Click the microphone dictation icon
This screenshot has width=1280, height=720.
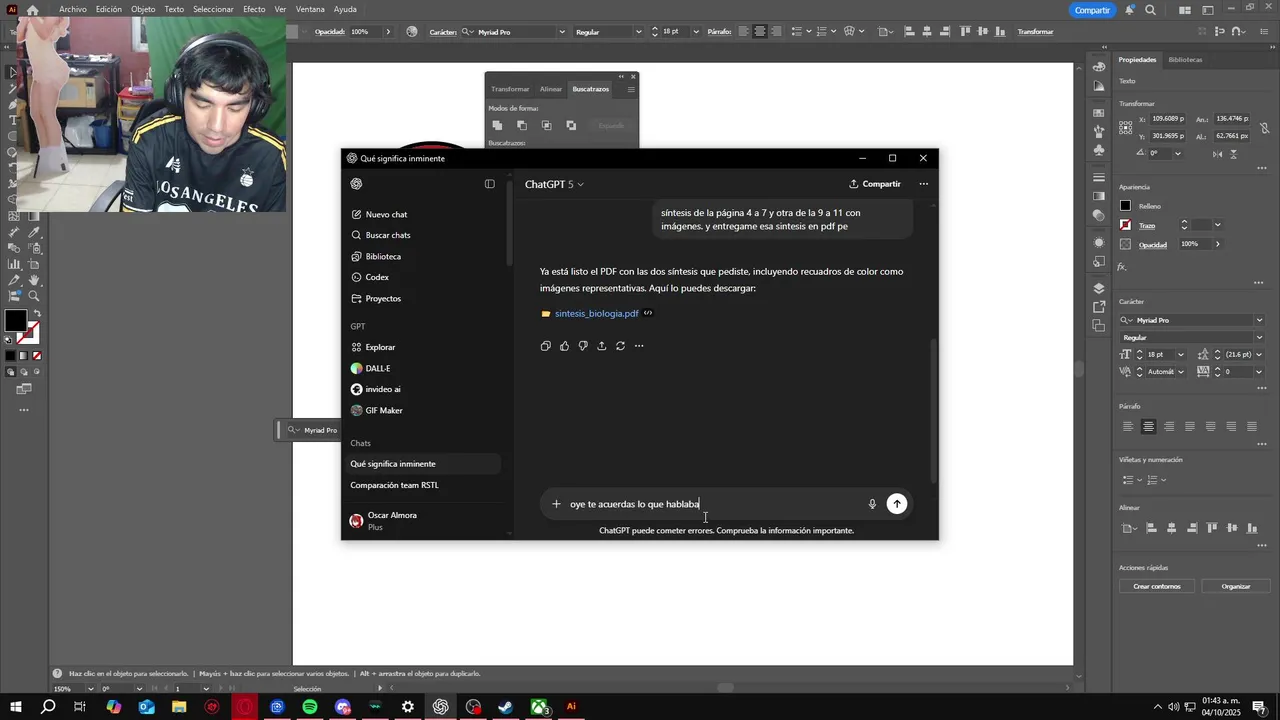point(872,504)
